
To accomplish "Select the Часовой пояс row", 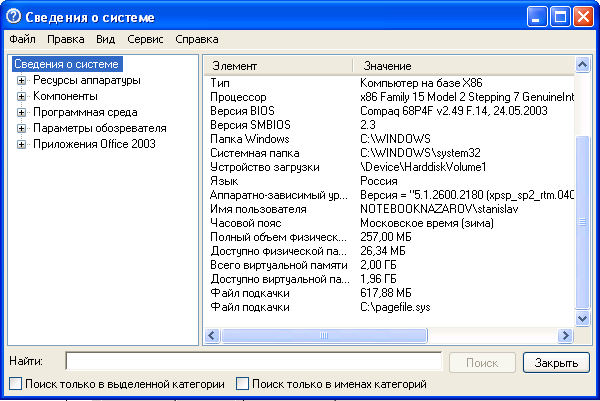I will 389,223.
